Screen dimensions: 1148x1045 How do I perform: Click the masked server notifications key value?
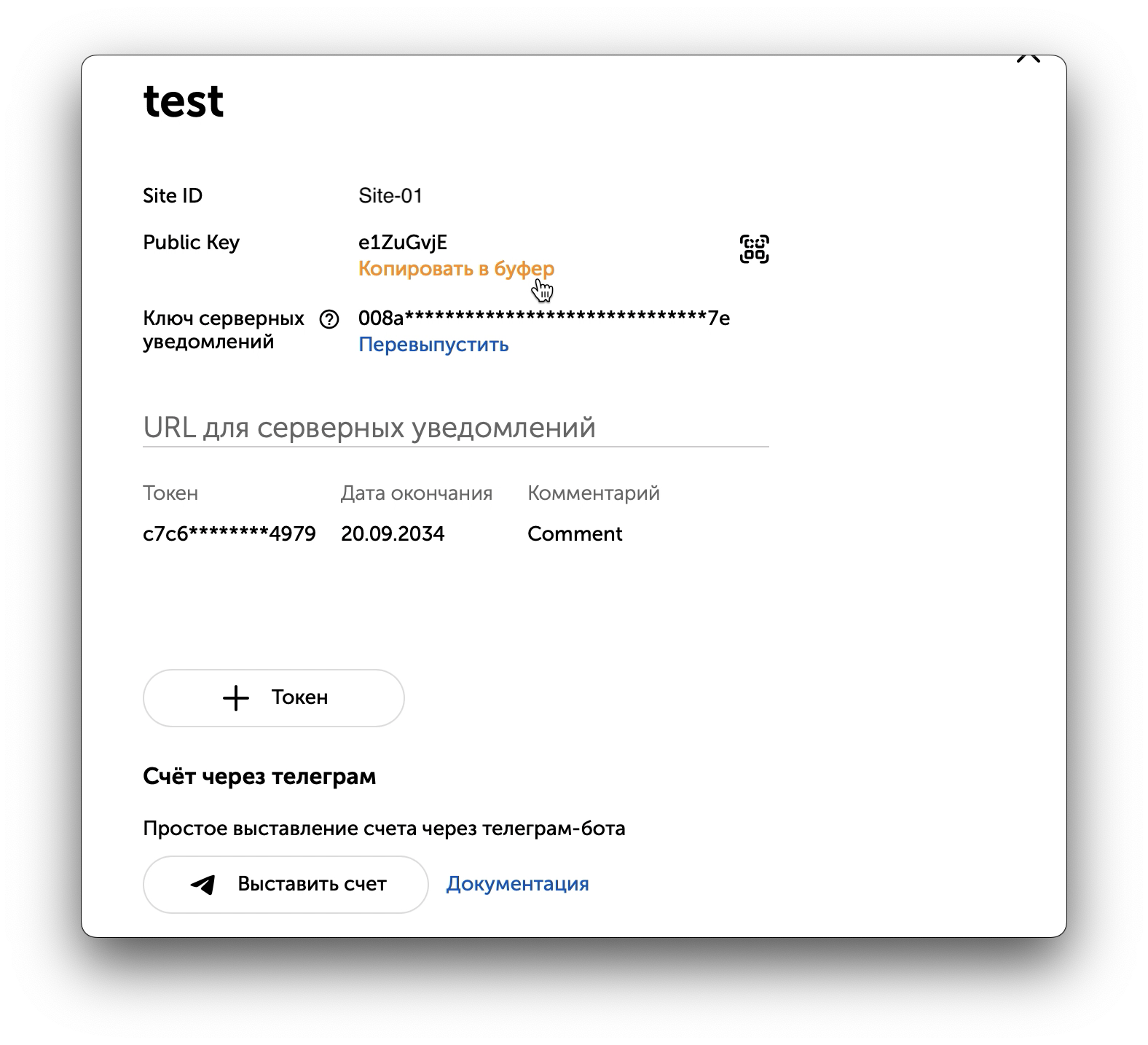tap(543, 317)
